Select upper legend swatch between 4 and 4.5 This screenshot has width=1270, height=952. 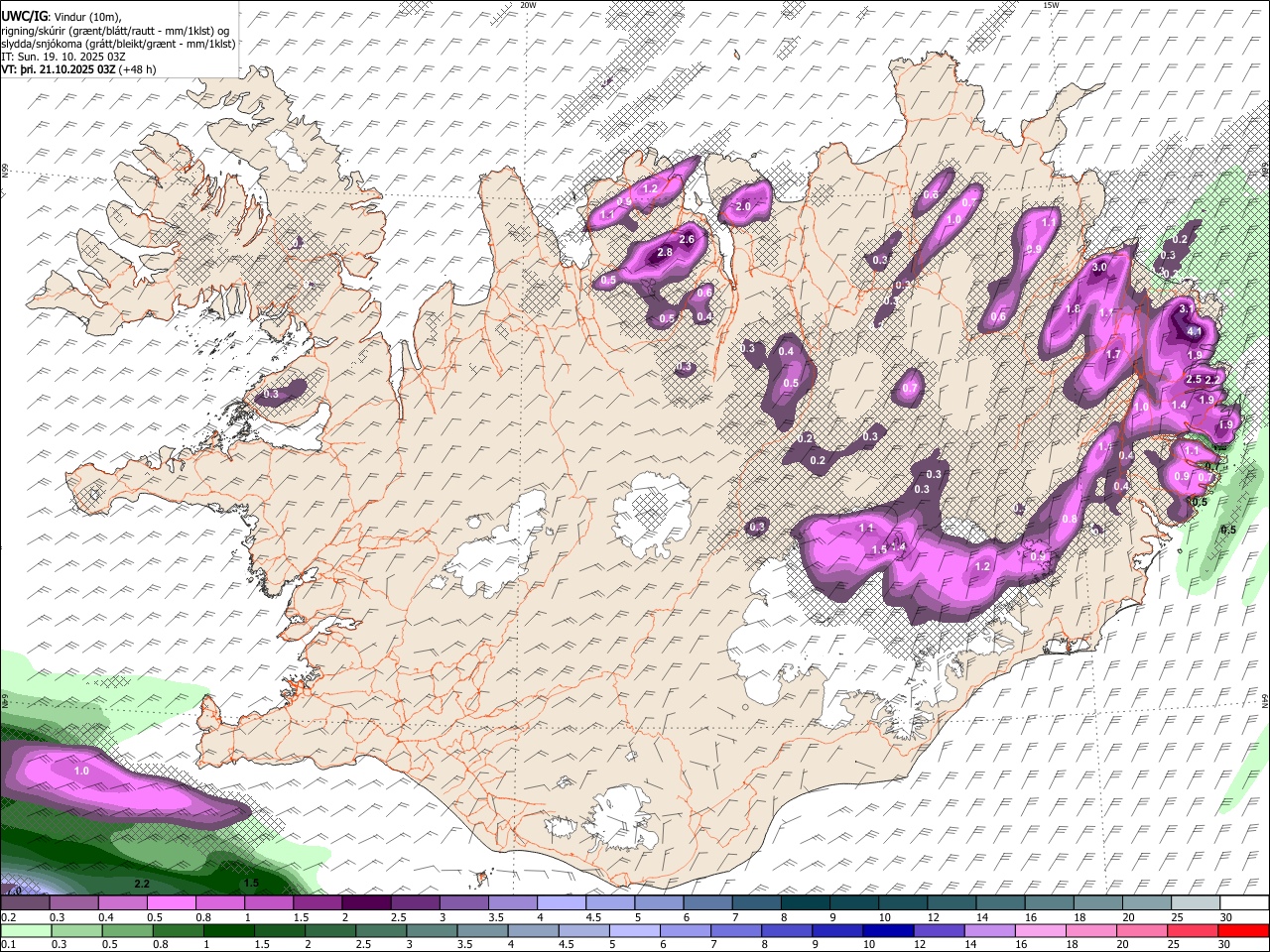coord(562,903)
